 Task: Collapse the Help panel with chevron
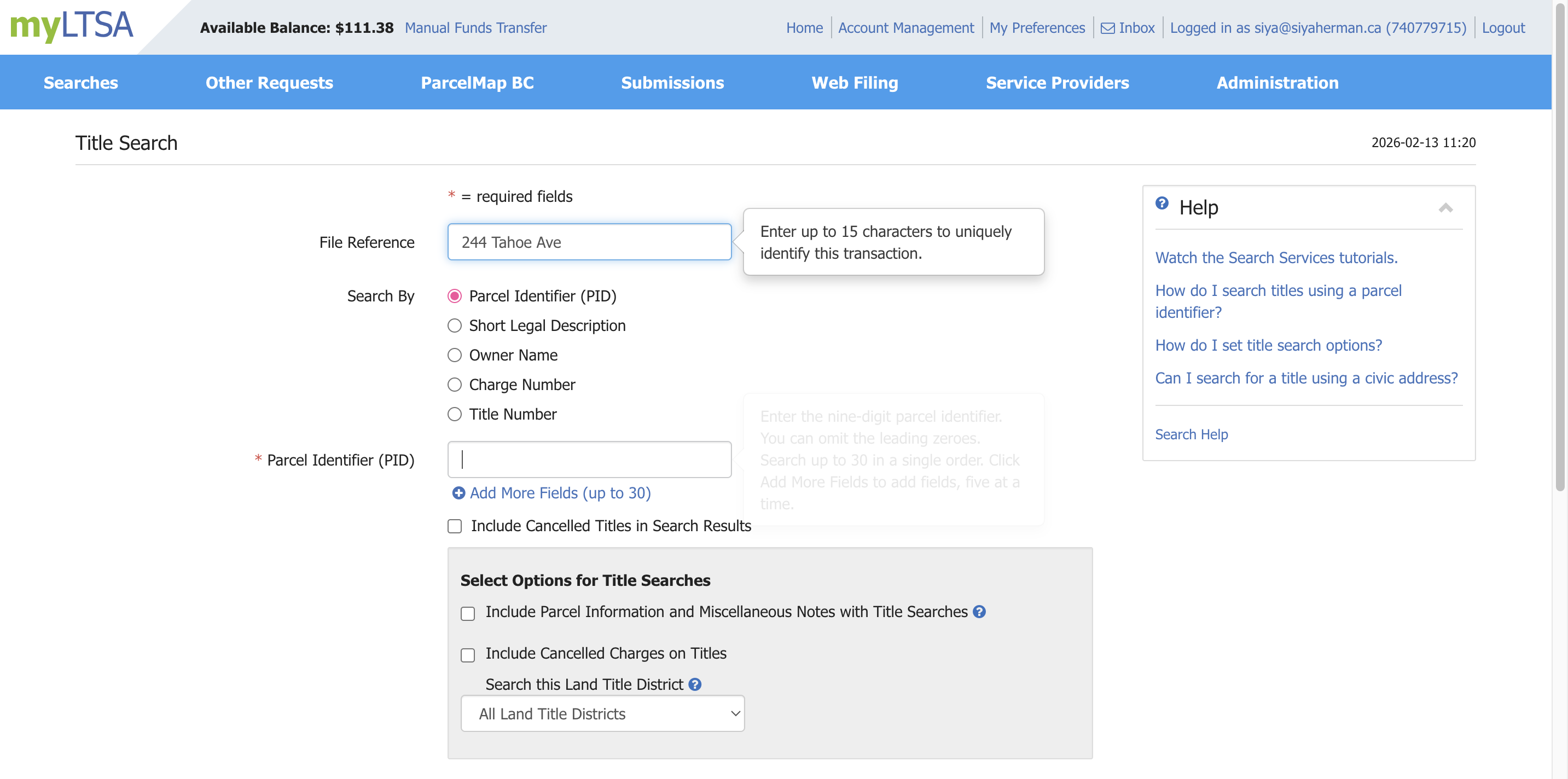(1445, 208)
